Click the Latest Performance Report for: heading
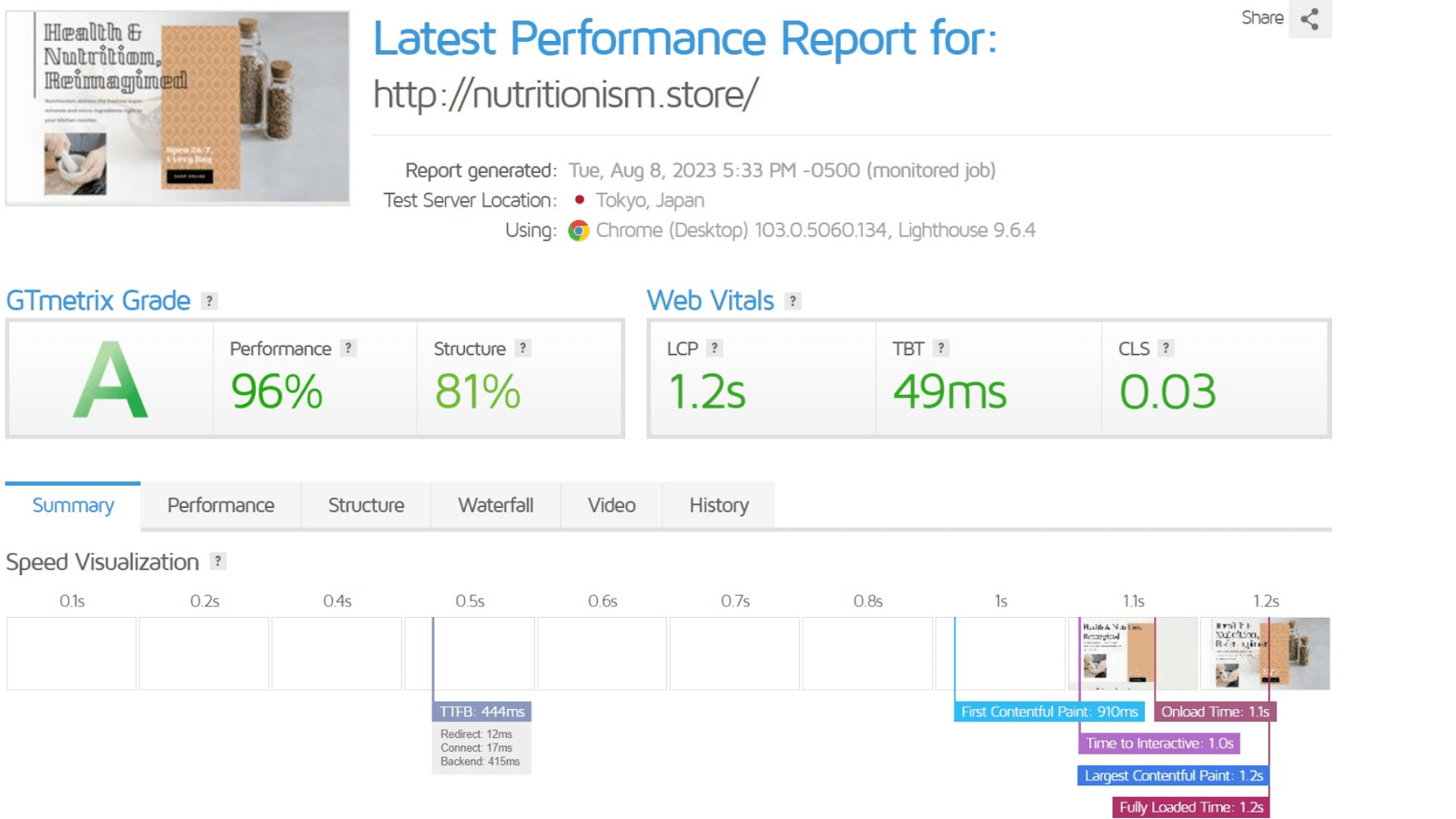 [685, 39]
